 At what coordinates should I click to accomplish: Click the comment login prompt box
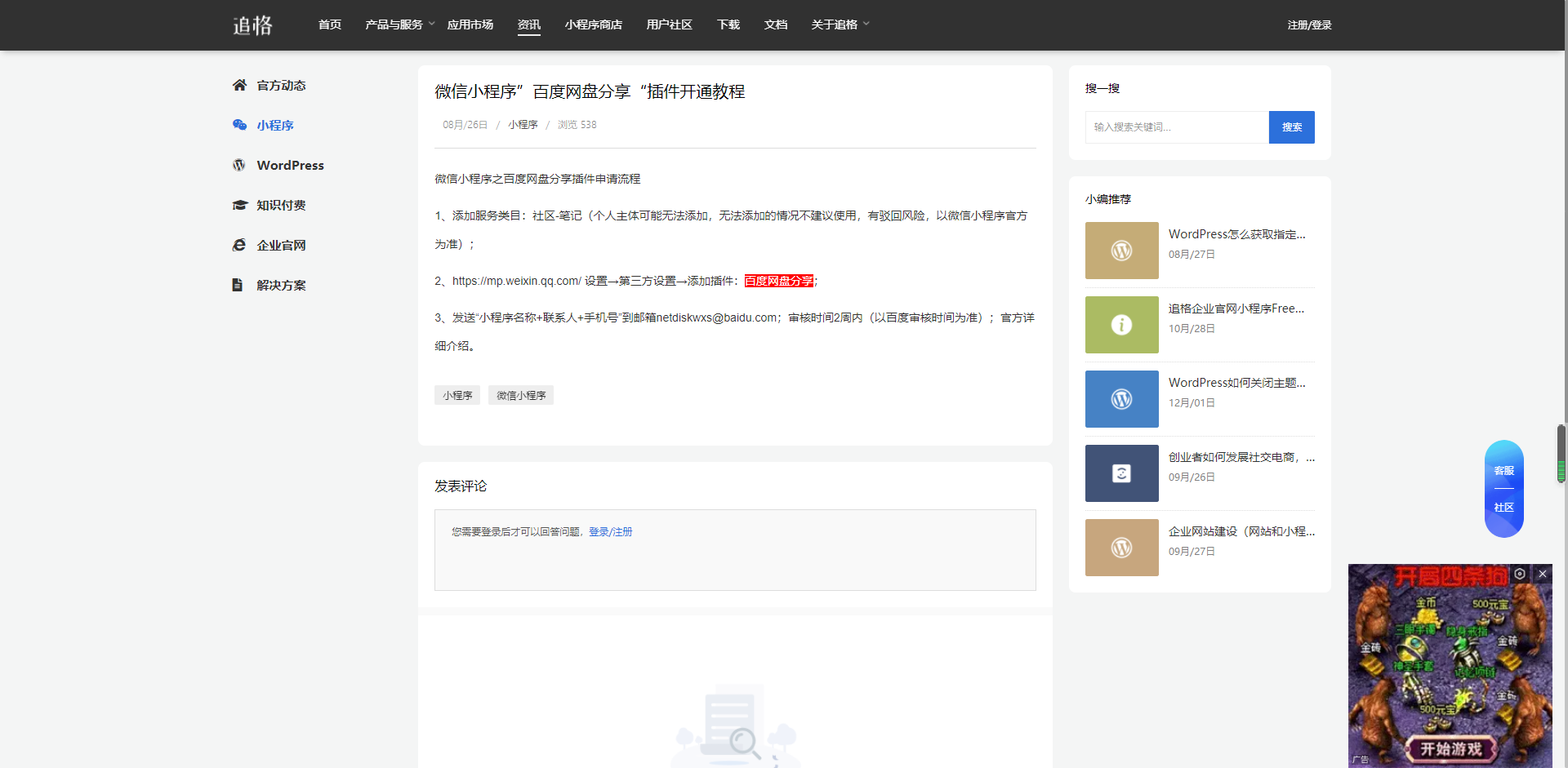click(x=735, y=550)
